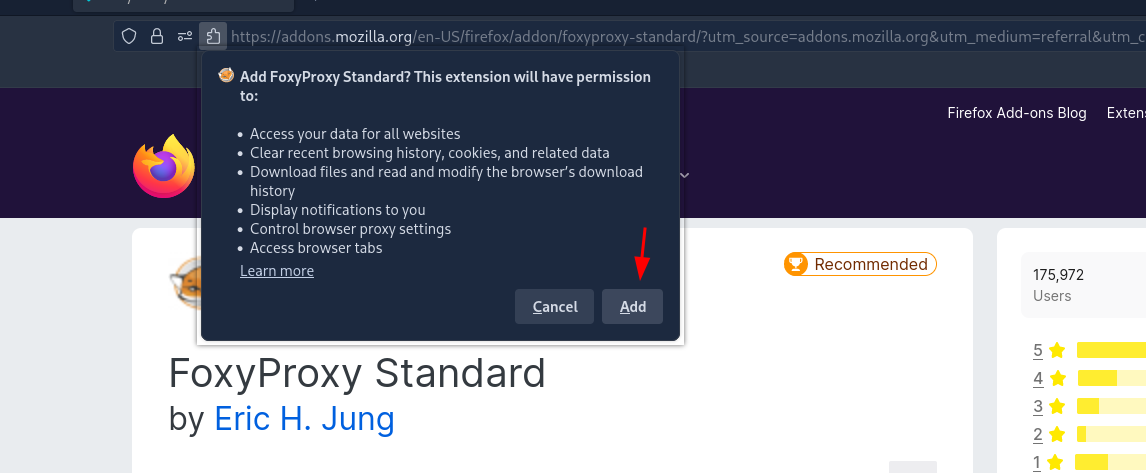
Task: Select the 4 star rating bar
Action: 1112,378
